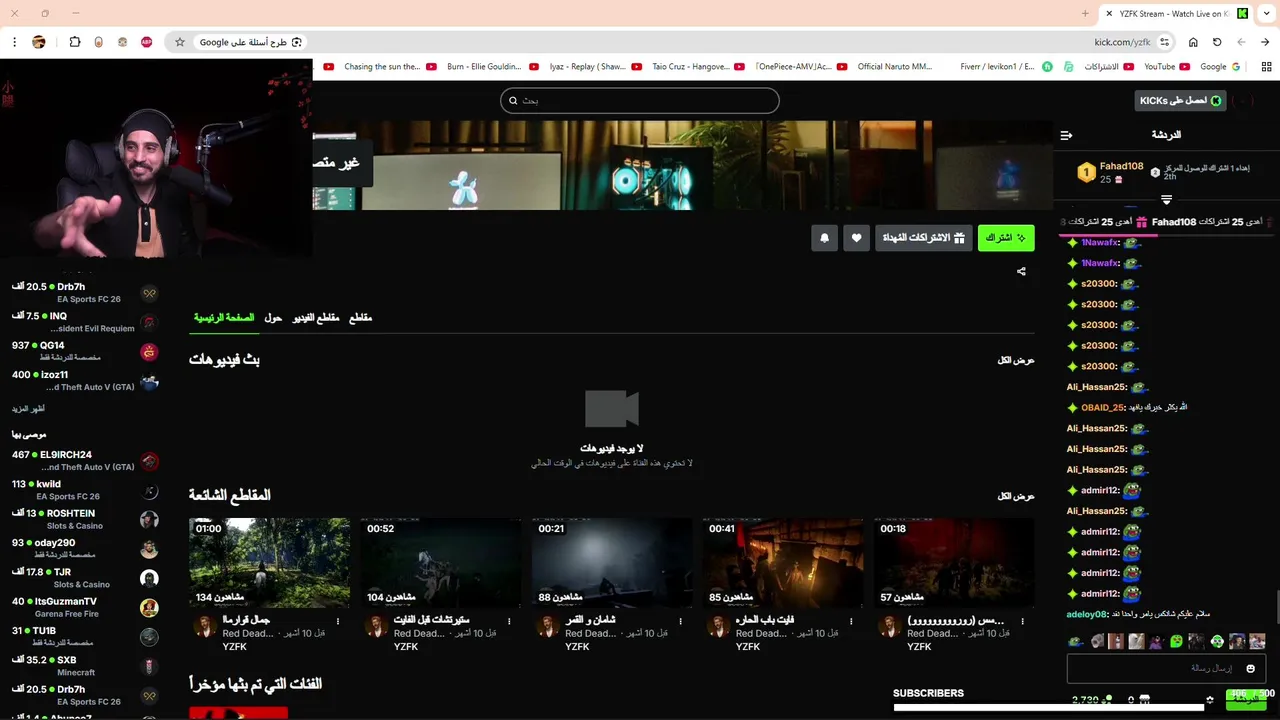Open emoji picker in chat message box

coord(1250,668)
